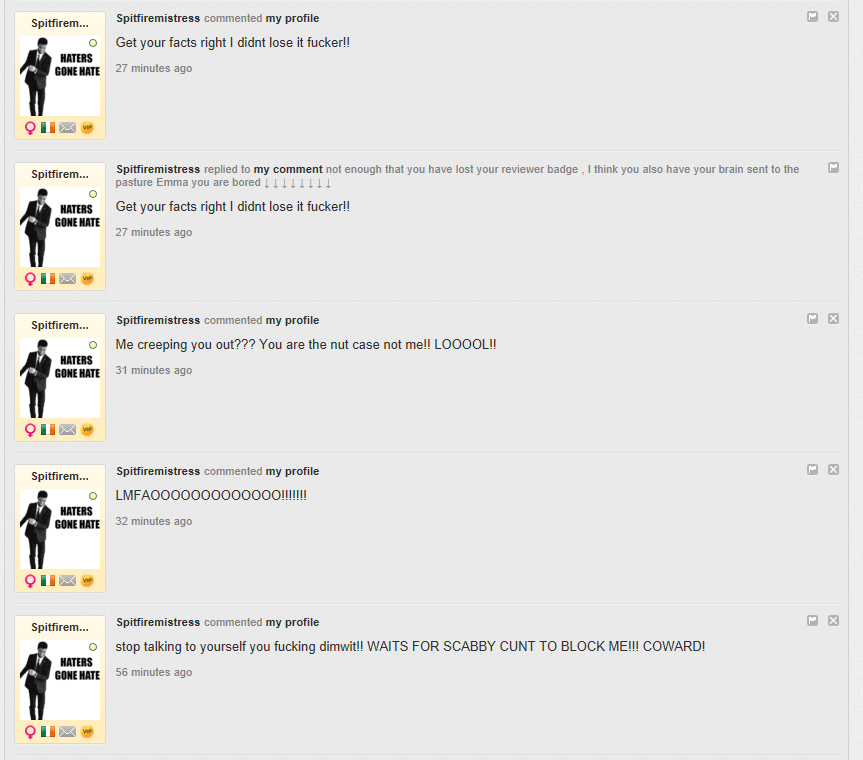
Task: Click the online status dot on the second avatar
Action: point(93,194)
